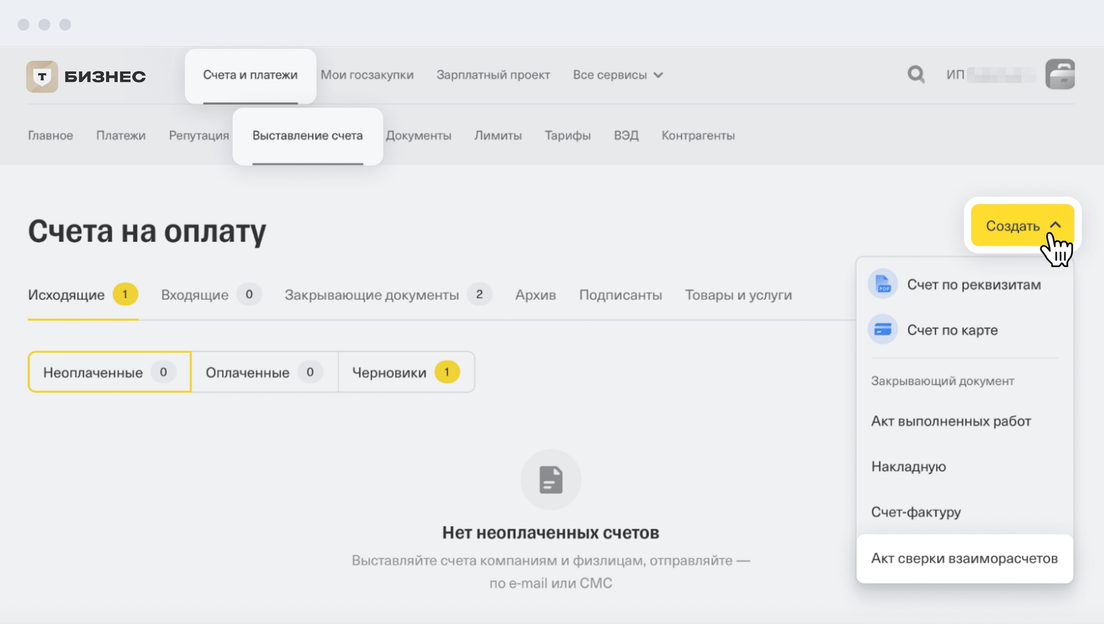The image size is (1104, 624).
Task: Open search with the magnifier icon
Action: click(x=915, y=74)
